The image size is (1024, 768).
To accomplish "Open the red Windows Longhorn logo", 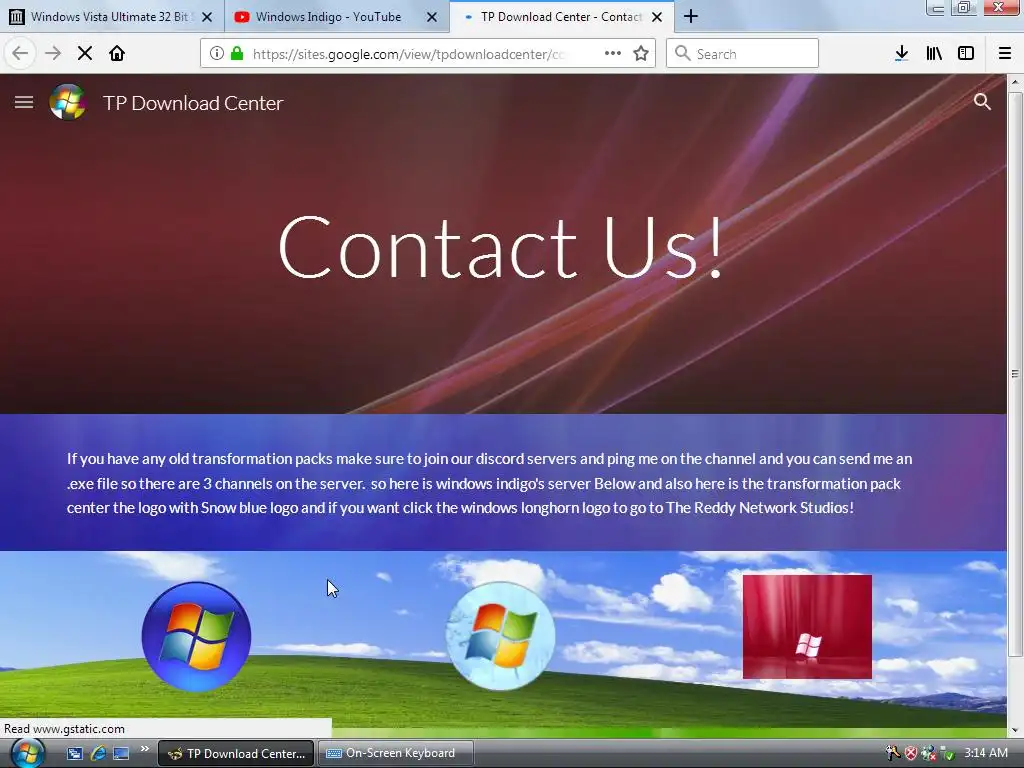I will coord(807,626).
